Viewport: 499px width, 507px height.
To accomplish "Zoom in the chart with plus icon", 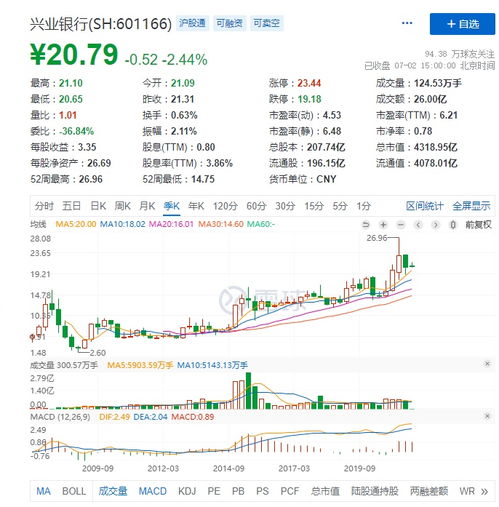I will point(383,225).
